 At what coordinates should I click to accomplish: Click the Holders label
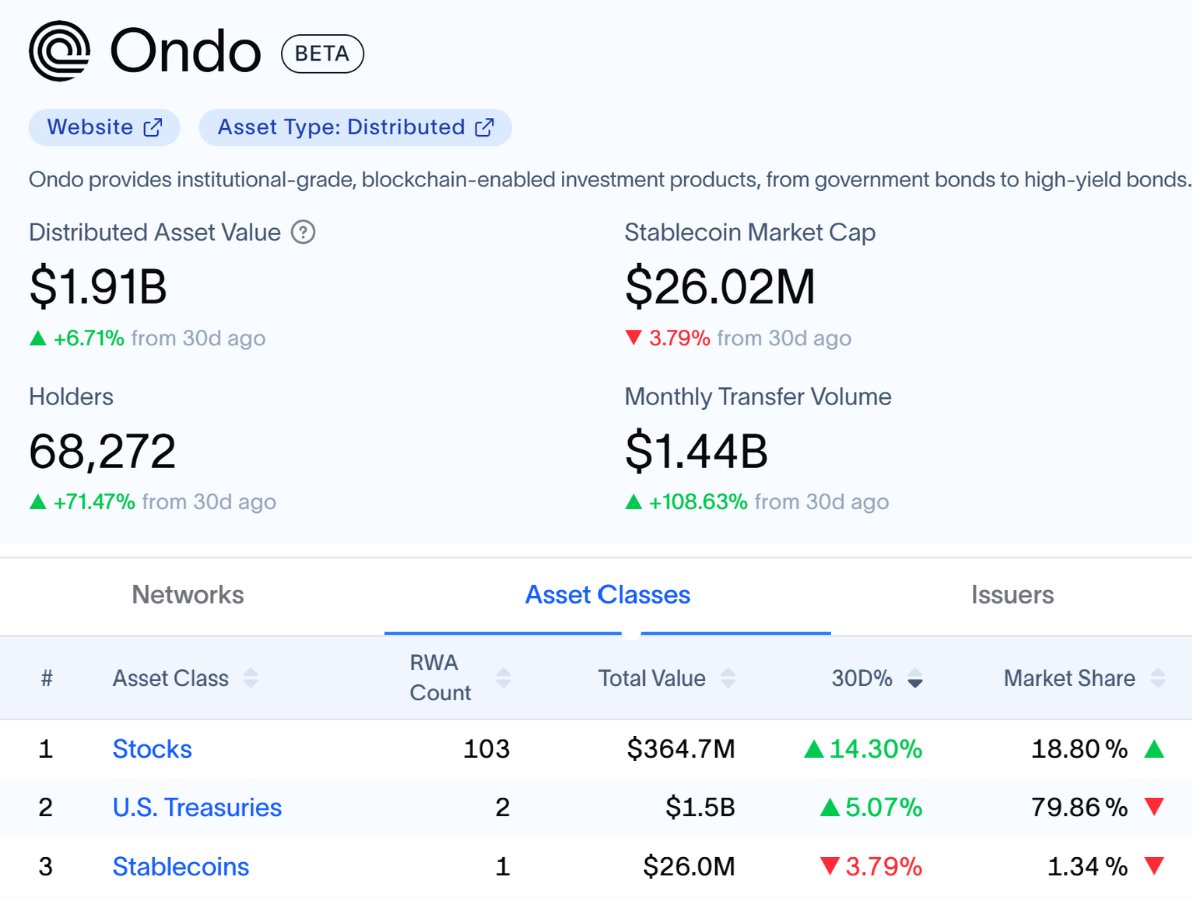pyautogui.click(x=71, y=396)
